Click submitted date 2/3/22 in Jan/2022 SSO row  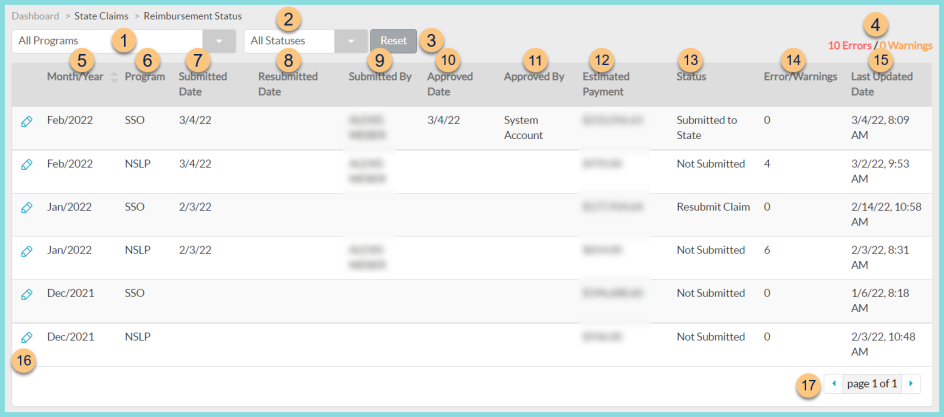tap(195, 207)
